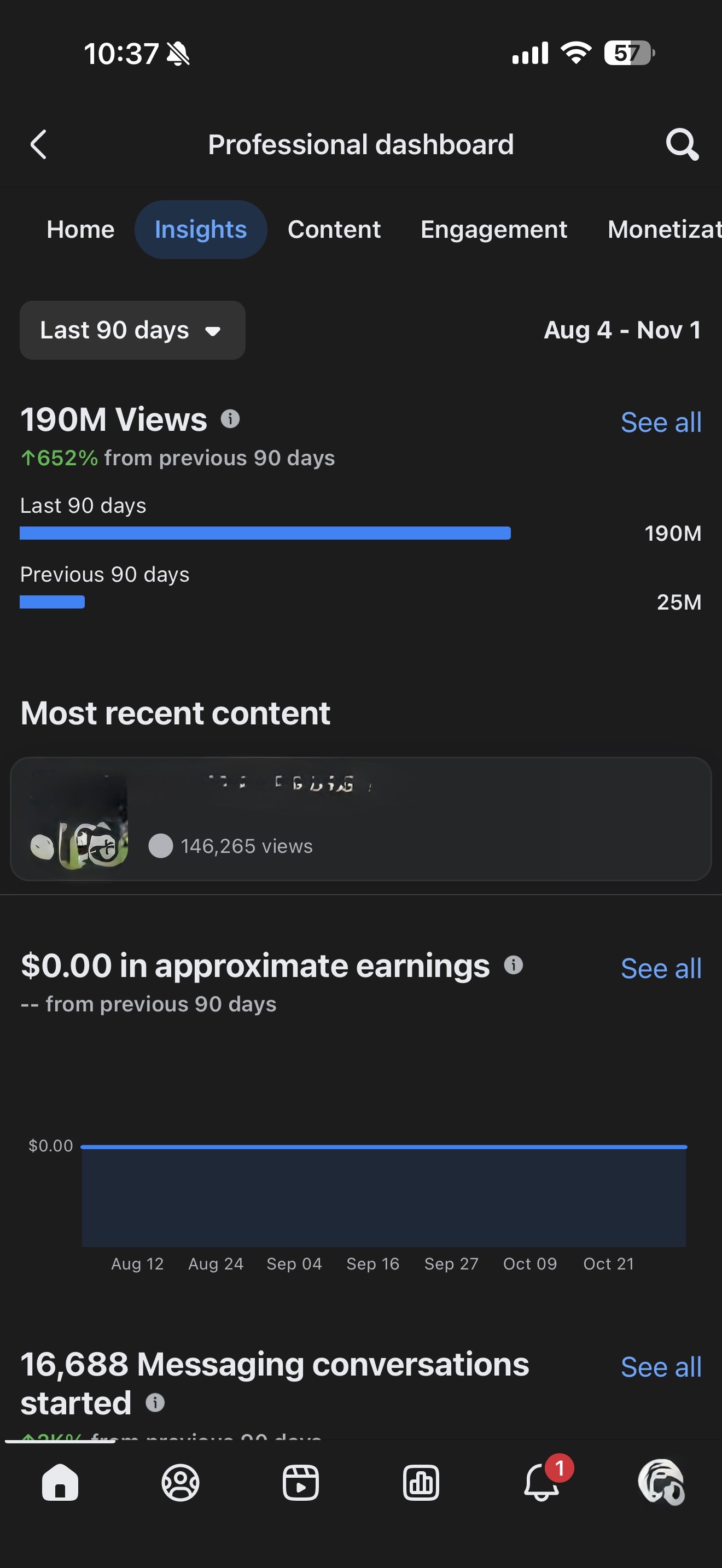
Task: Tap the back arrow icon
Action: point(38,145)
